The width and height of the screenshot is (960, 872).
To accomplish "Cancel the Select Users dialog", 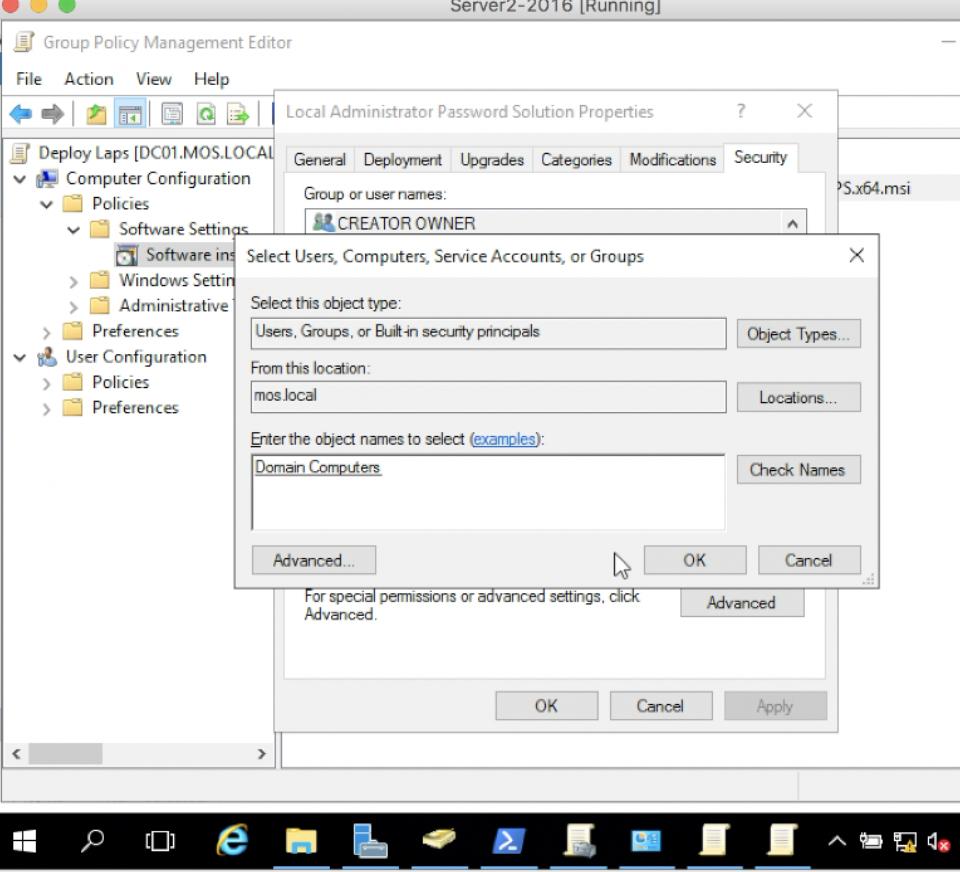I will [x=809, y=560].
